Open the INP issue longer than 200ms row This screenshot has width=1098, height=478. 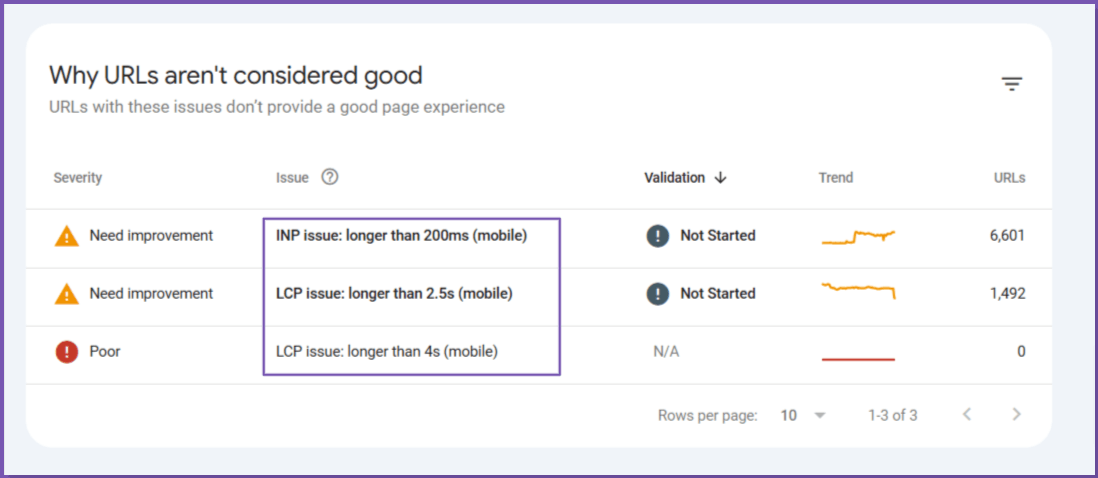(x=401, y=236)
